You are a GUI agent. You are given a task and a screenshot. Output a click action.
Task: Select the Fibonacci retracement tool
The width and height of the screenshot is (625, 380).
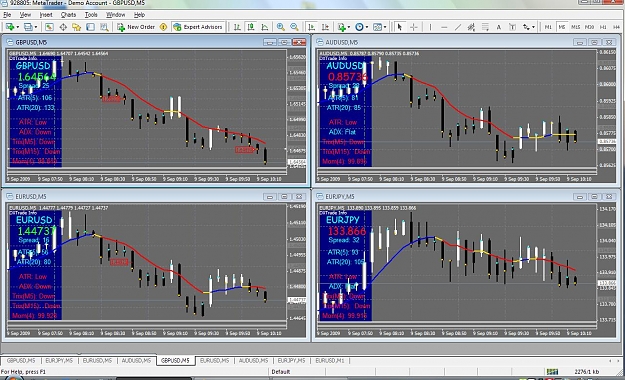(485, 27)
